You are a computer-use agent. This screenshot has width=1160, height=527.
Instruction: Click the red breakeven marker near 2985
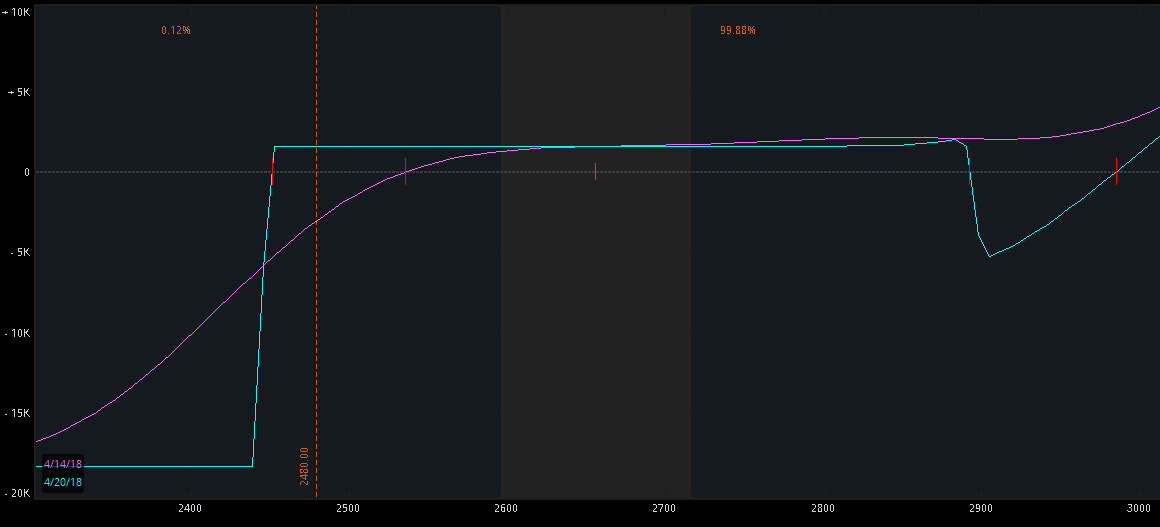click(x=1116, y=172)
